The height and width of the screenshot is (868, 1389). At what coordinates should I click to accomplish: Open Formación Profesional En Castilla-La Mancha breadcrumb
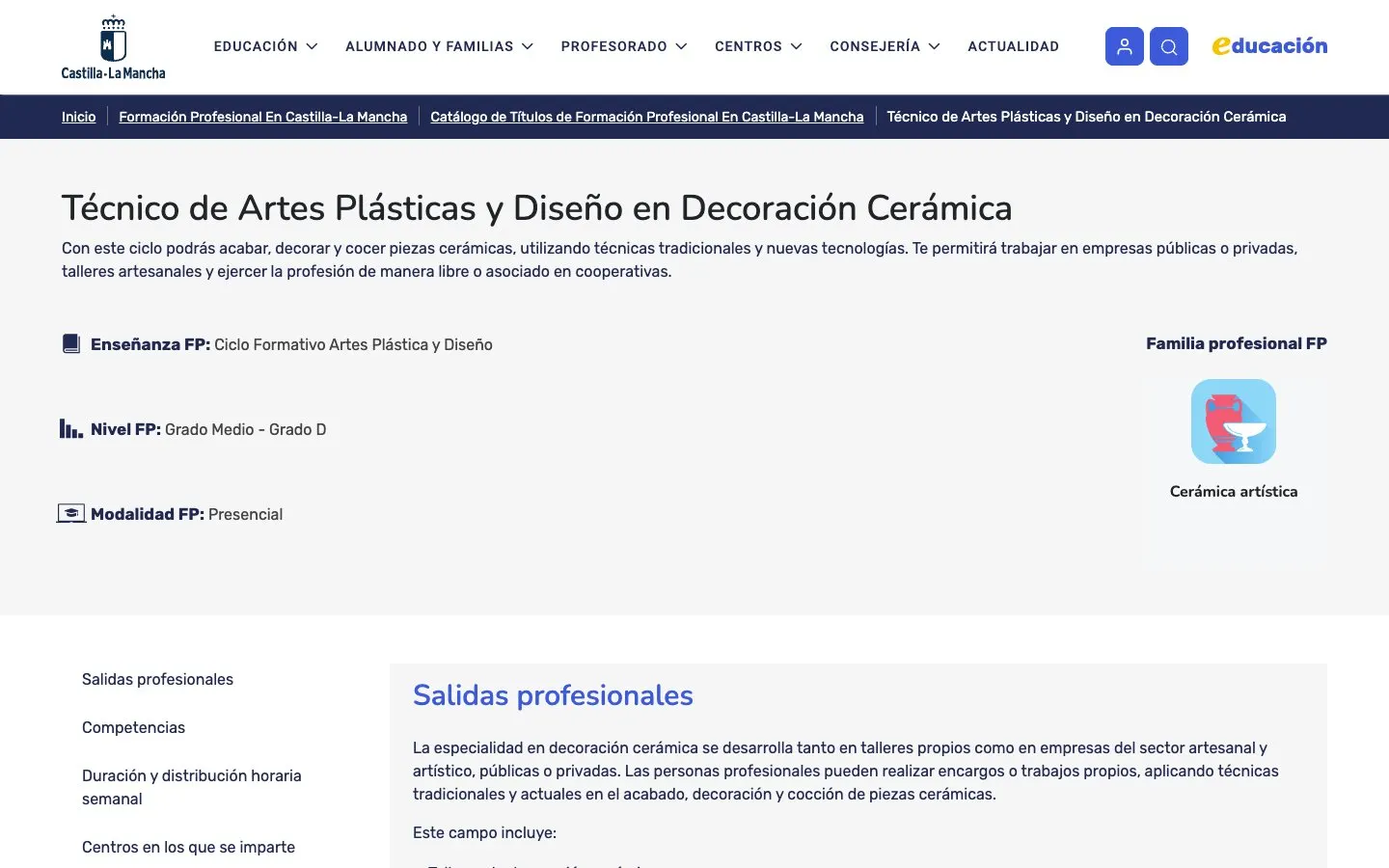pyautogui.click(x=263, y=117)
